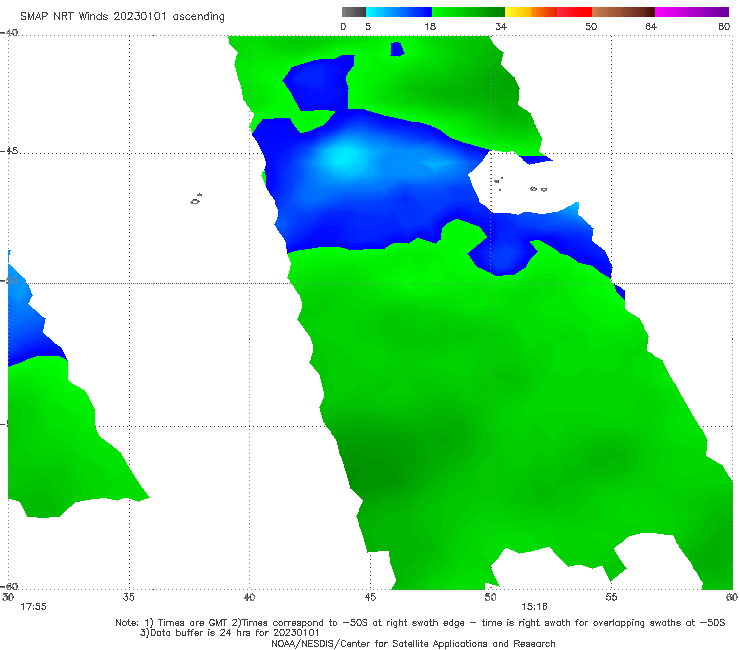Click the 'NOAA/NESDIS/Center for Satellite Applications and Research' credit
Image resolution: width=740 pixels, height=650 pixels.
tap(413, 644)
